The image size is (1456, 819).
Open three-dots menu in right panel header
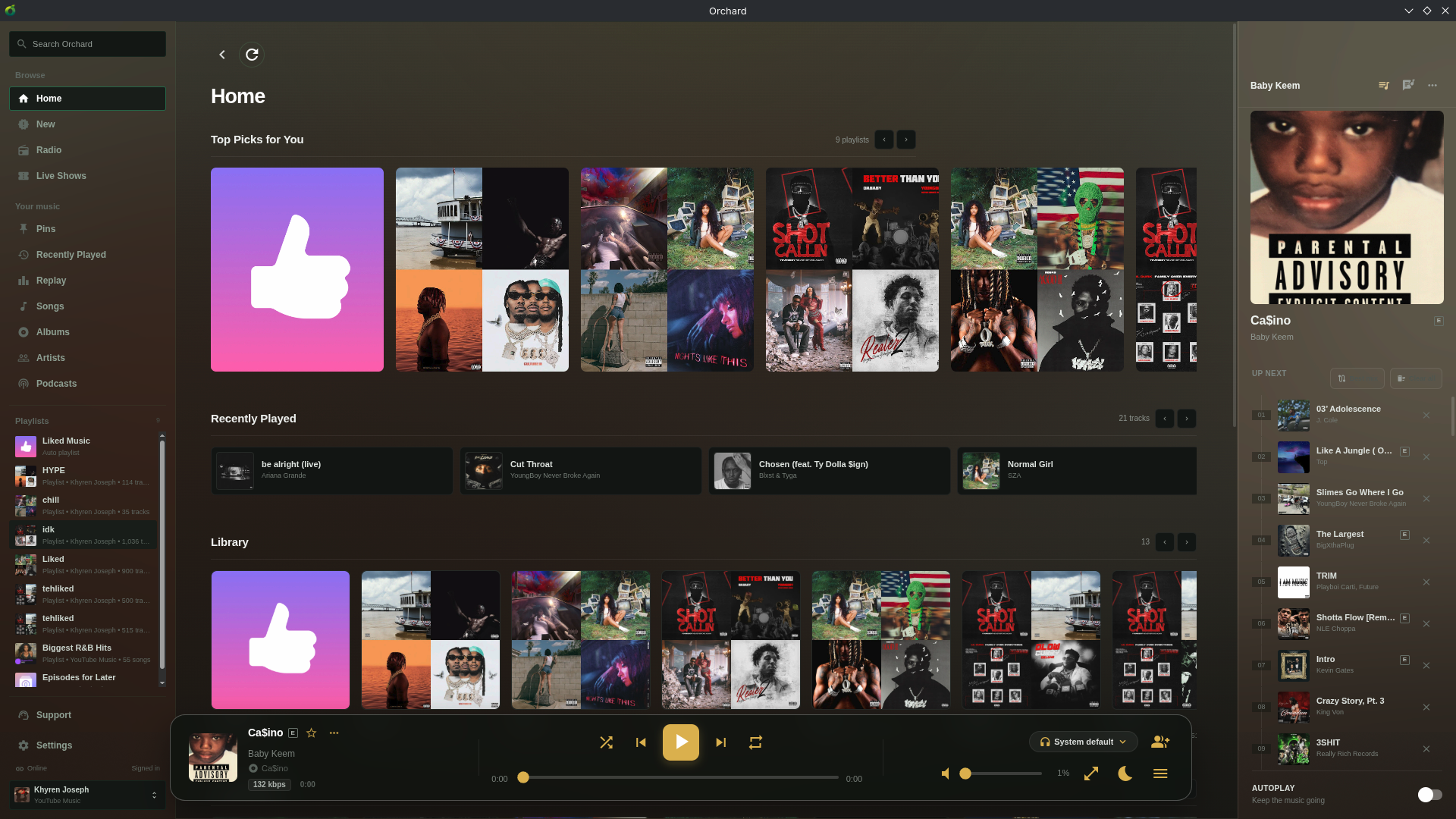(1432, 85)
